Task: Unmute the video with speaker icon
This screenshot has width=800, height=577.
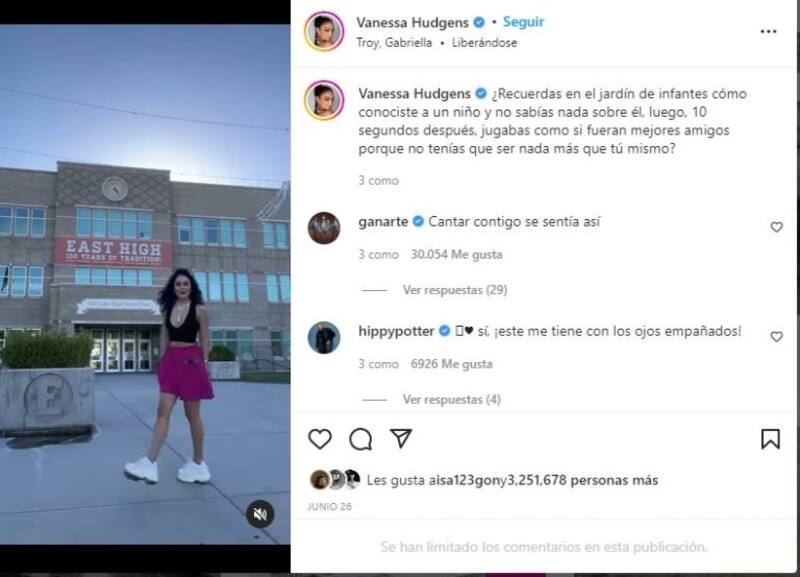Action: coord(260,514)
